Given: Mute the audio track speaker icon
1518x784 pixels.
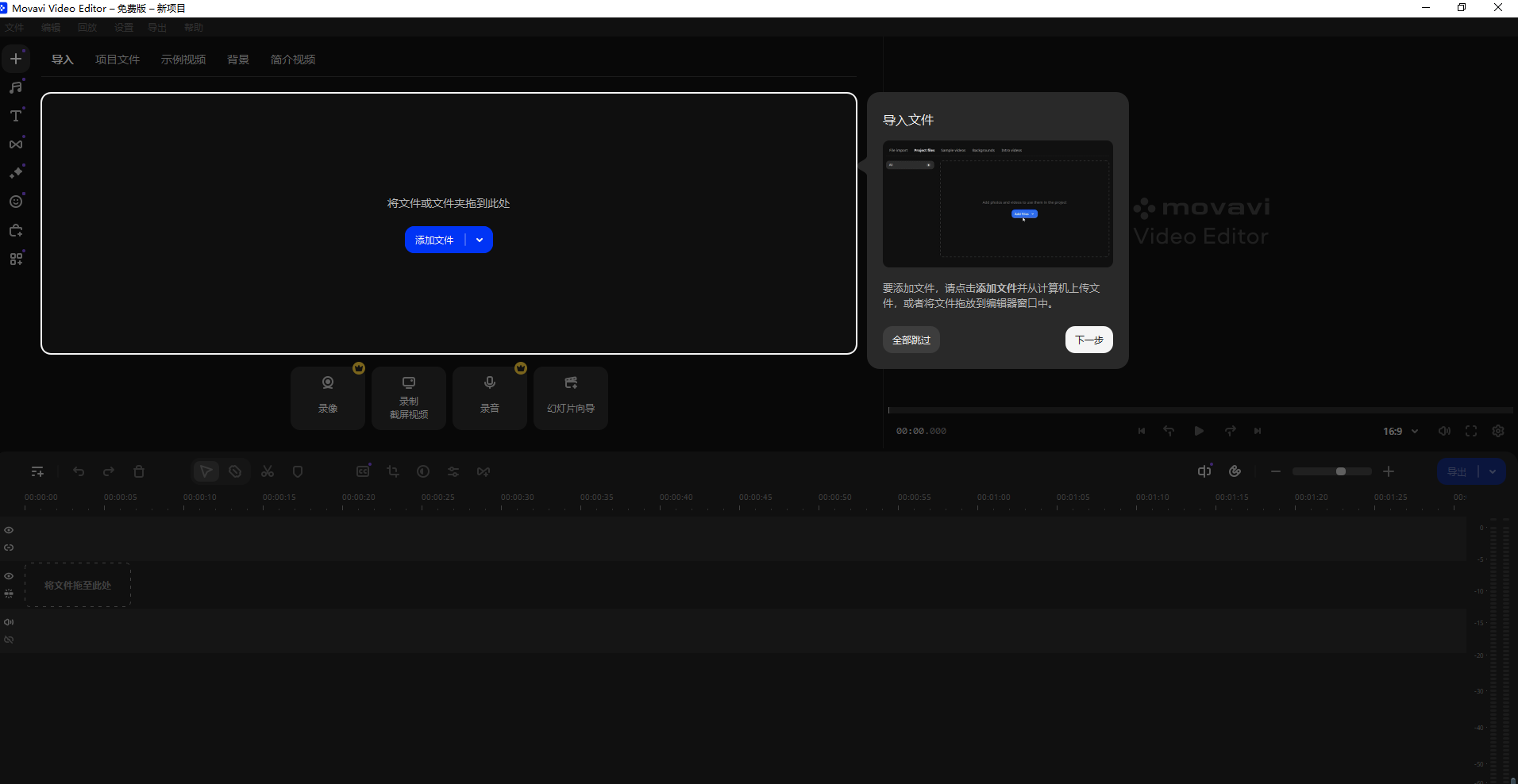Looking at the screenshot, I should click(x=9, y=622).
